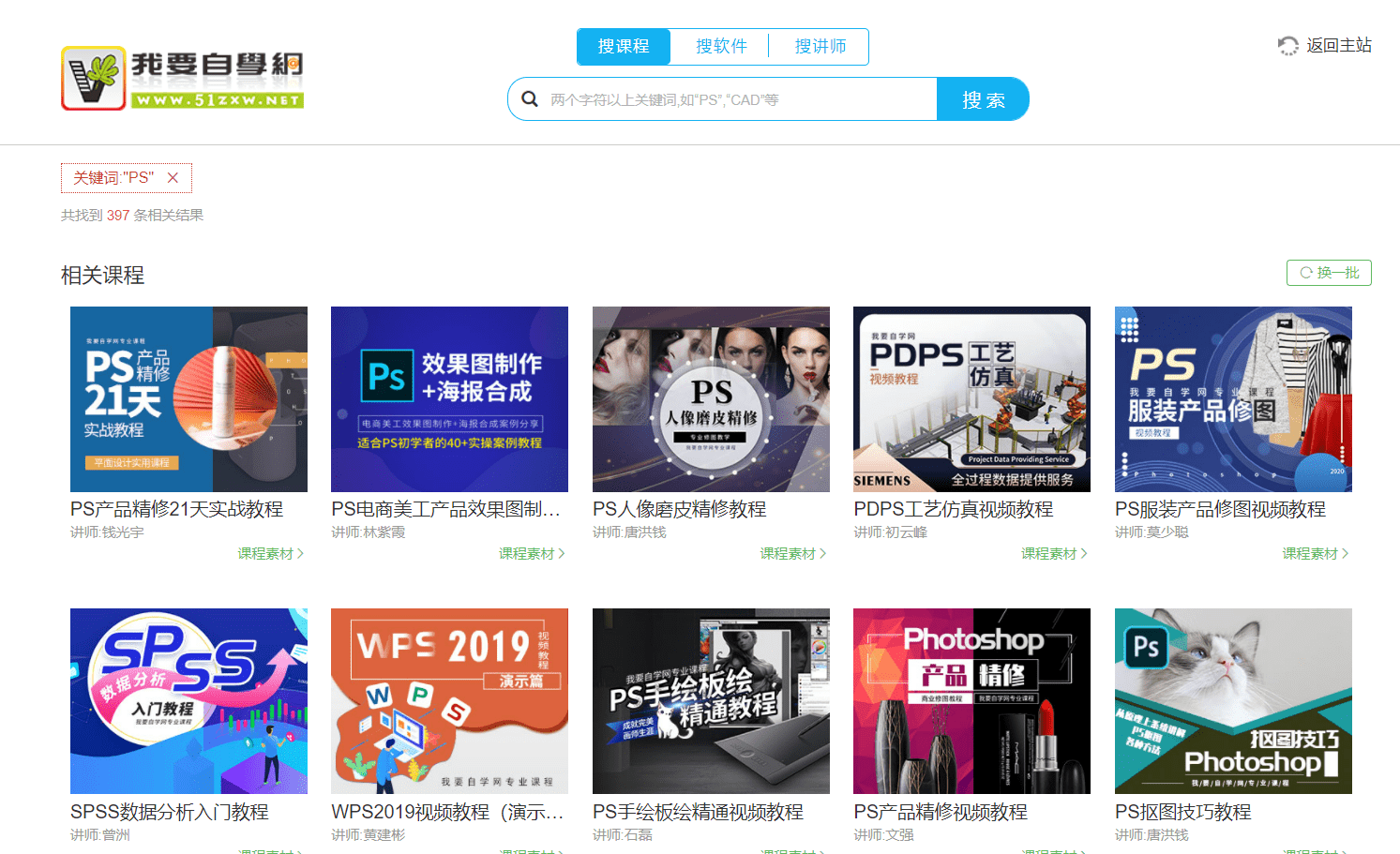Open the PS手绘板绘精通教程 thumbnail
The image size is (1400, 854).
click(x=711, y=701)
